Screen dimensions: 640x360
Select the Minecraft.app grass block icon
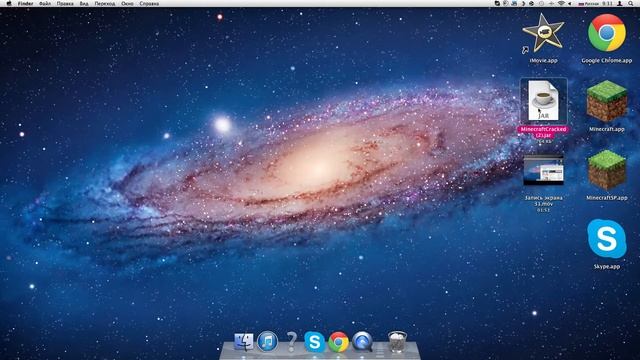[607, 101]
